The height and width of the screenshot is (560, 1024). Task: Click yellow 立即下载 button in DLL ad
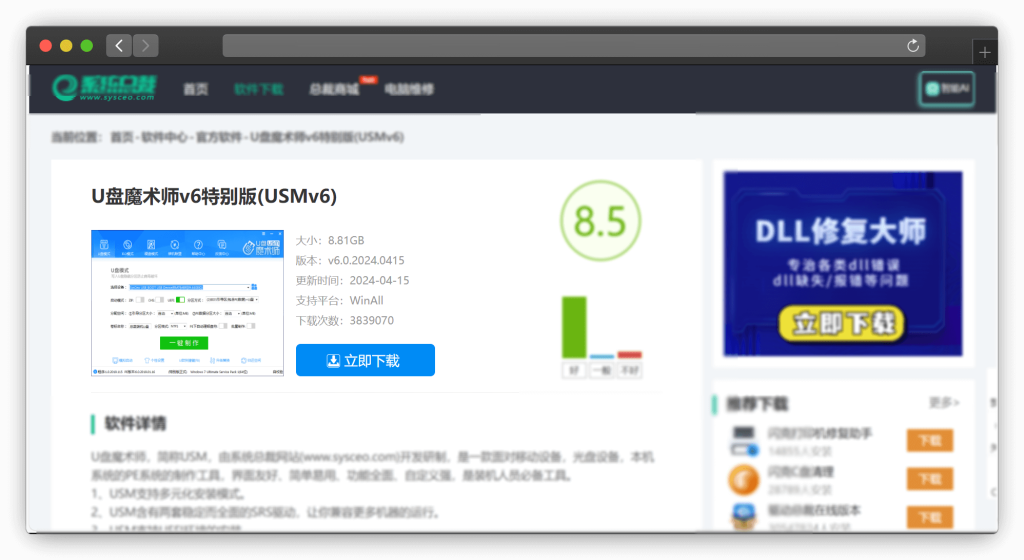pos(842,324)
